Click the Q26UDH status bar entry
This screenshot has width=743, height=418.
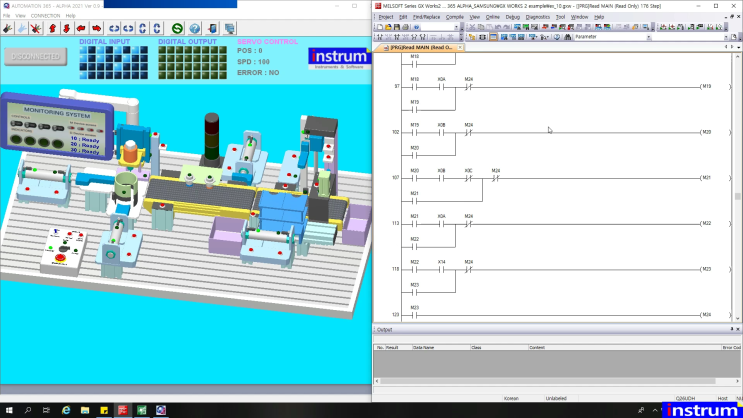685,399
